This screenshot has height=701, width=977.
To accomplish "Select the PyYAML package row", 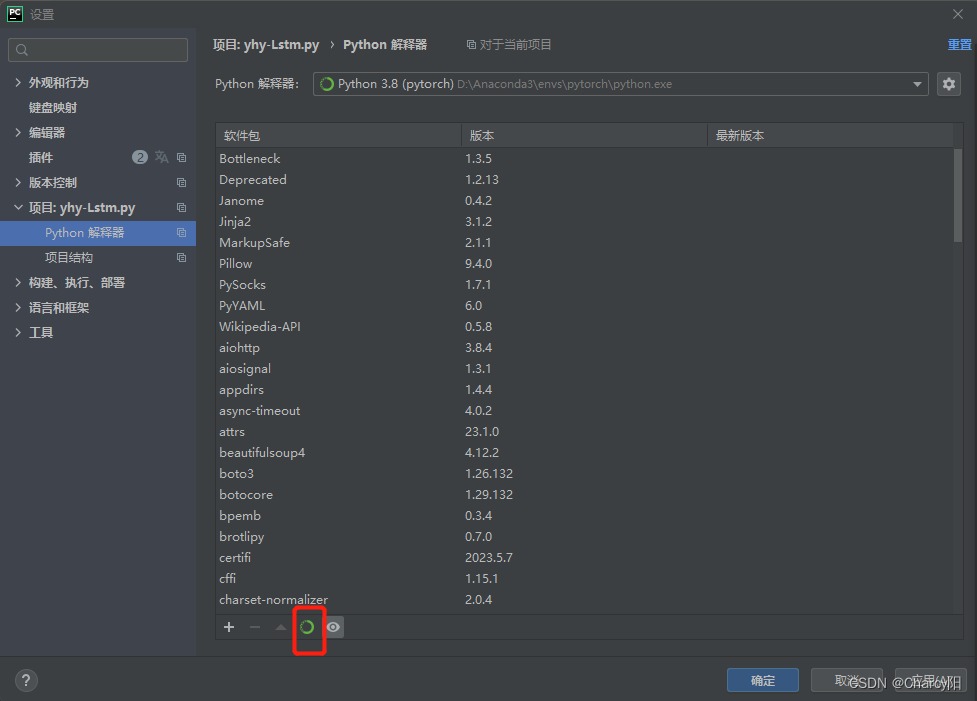I will [x=584, y=306].
